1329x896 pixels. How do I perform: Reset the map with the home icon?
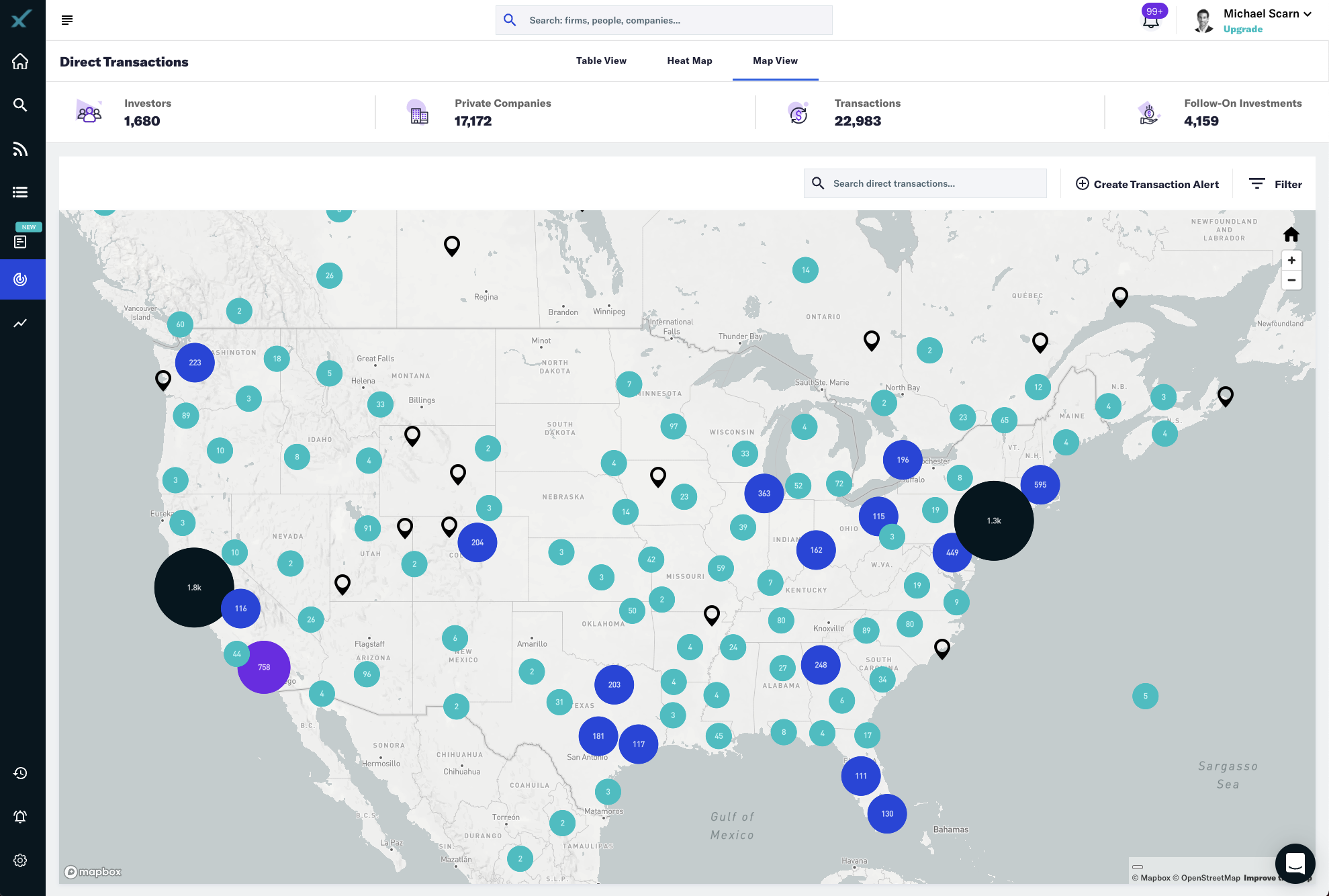[x=1291, y=234]
